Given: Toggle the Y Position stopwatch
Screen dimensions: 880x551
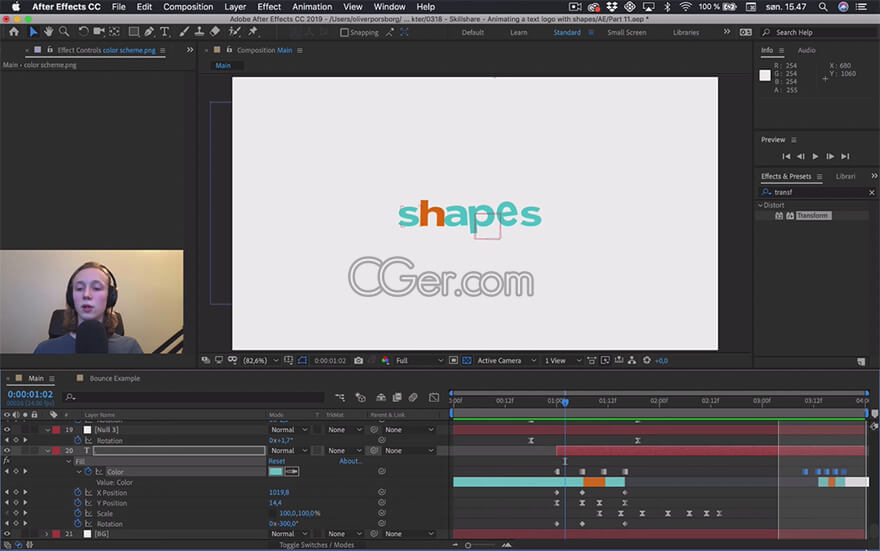Looking at the screenshot, I should [78, 503].
